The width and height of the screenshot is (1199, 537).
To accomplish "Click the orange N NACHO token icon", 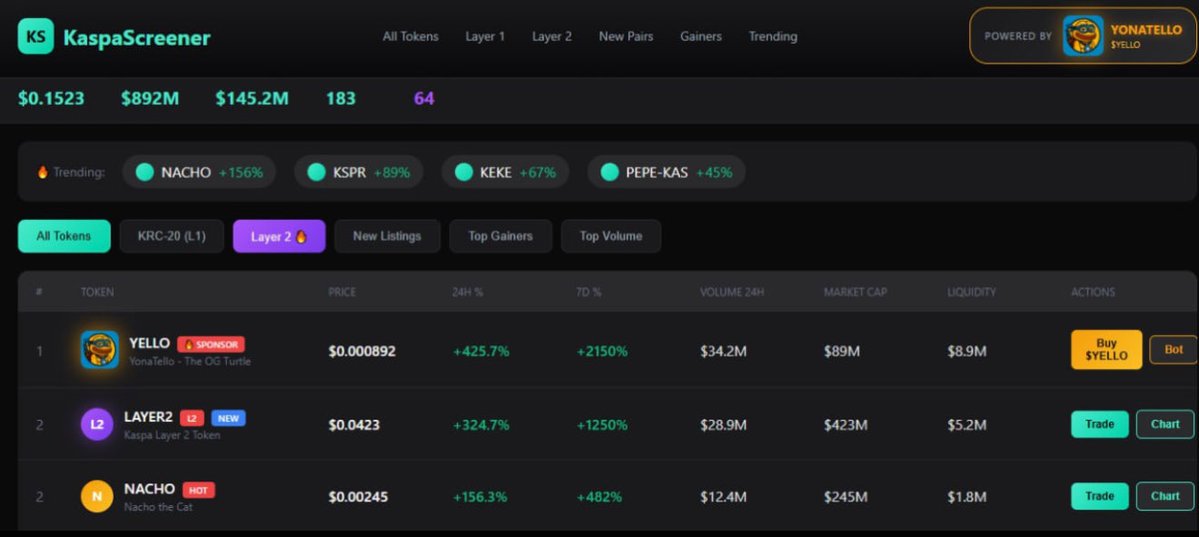I will click(97, 496).
